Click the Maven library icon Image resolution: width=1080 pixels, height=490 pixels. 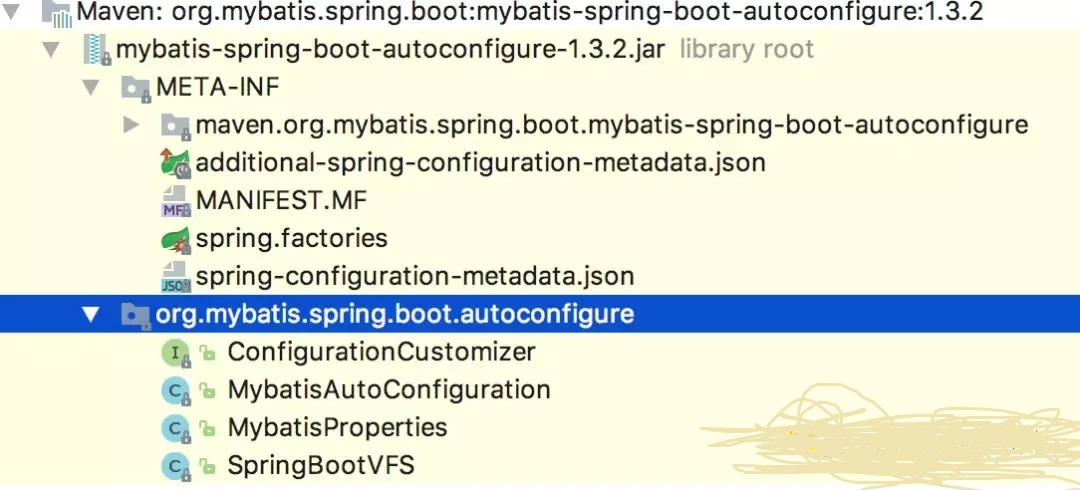pos(60,14)
